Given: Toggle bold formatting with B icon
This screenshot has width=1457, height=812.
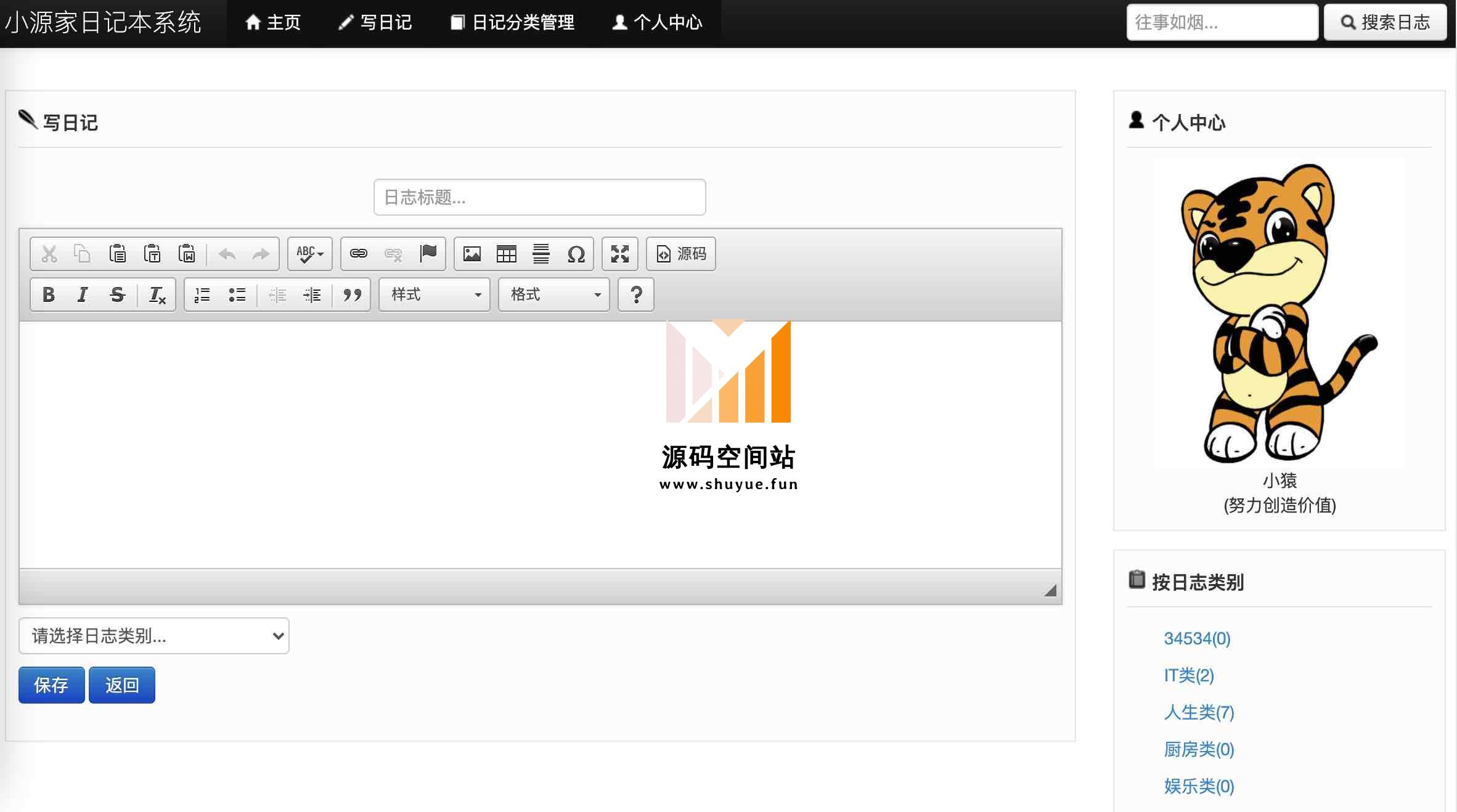Looking at the screenshot, I should 49,294.
